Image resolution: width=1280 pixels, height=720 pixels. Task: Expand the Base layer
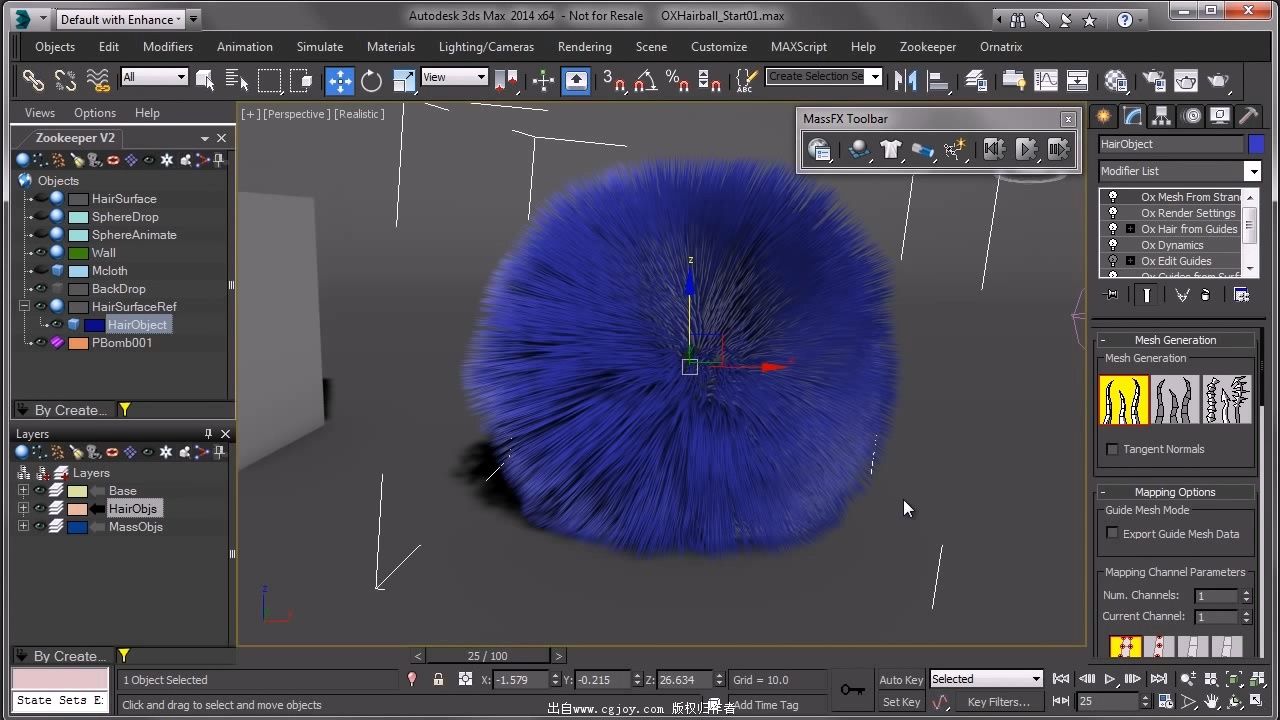[x=23, y=491]
